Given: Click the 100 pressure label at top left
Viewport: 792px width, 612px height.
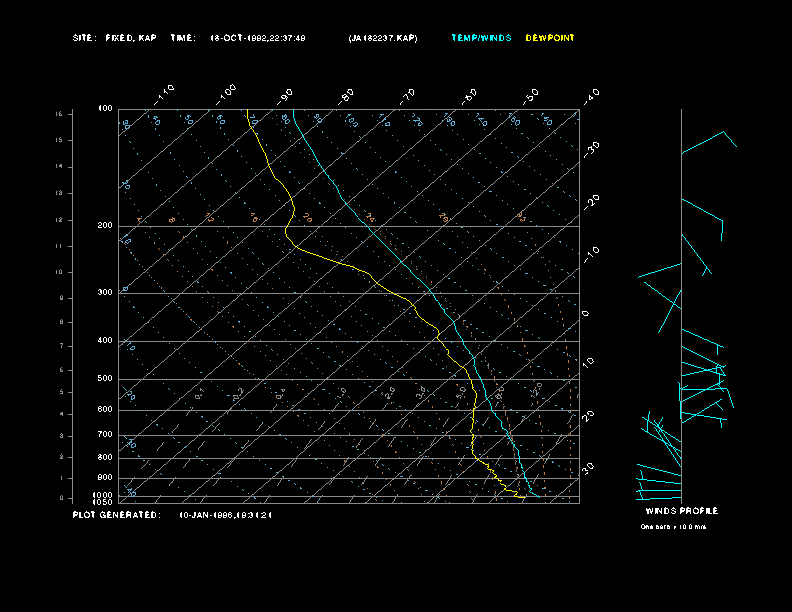Looking at the screenshot, I should click(104, 108).
